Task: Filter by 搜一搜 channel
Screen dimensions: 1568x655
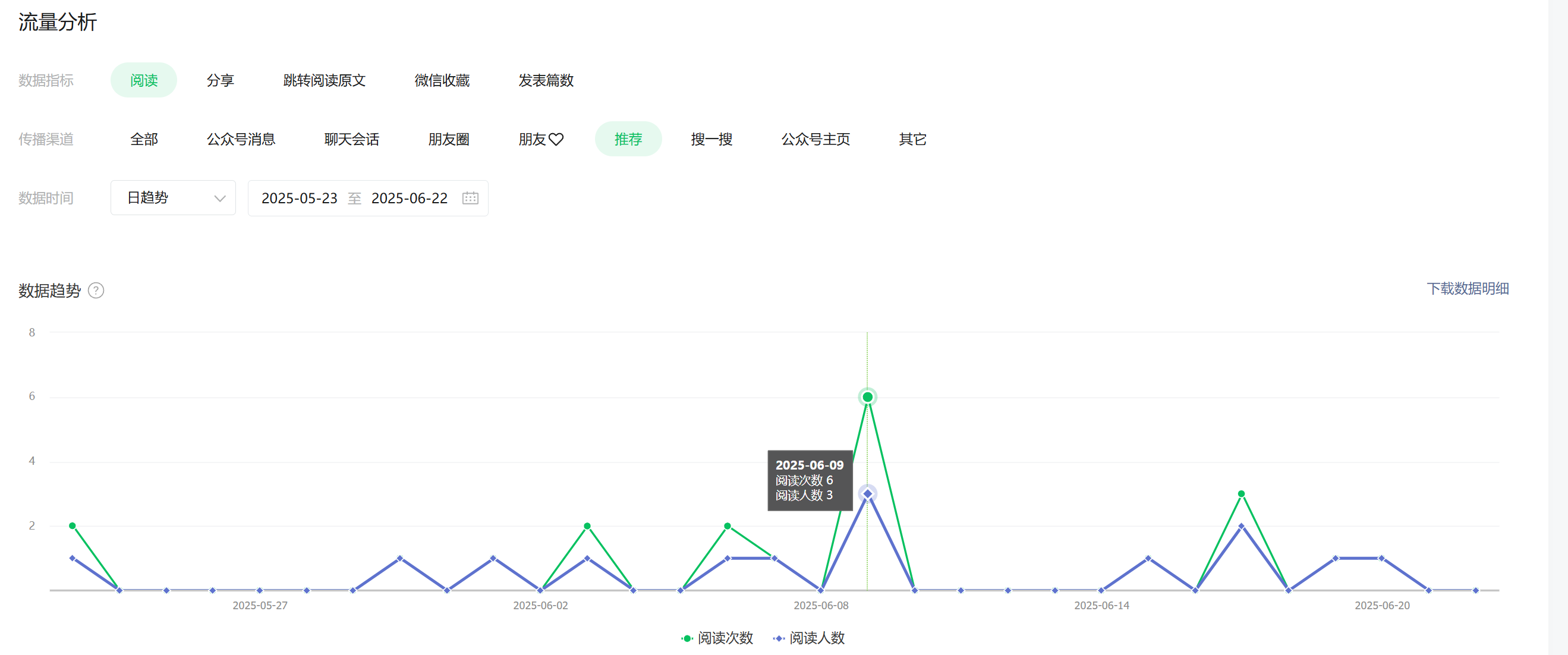Action: coord(711,140)
